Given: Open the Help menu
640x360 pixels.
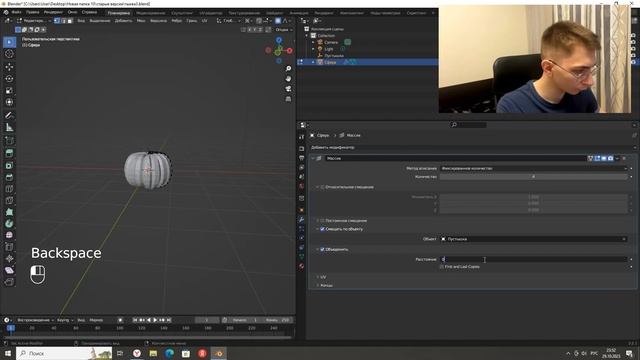Looking at the screenshot, I should click(x=89, y=12).
